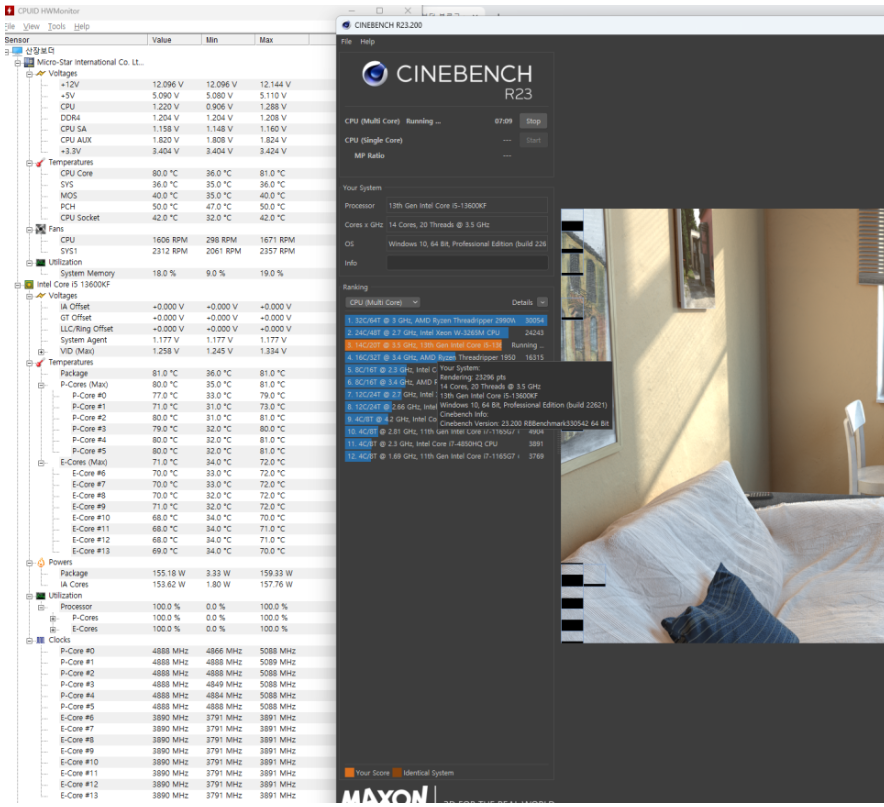
Task: Click the Clocks category icon
Action: click(x=41, y=640)
